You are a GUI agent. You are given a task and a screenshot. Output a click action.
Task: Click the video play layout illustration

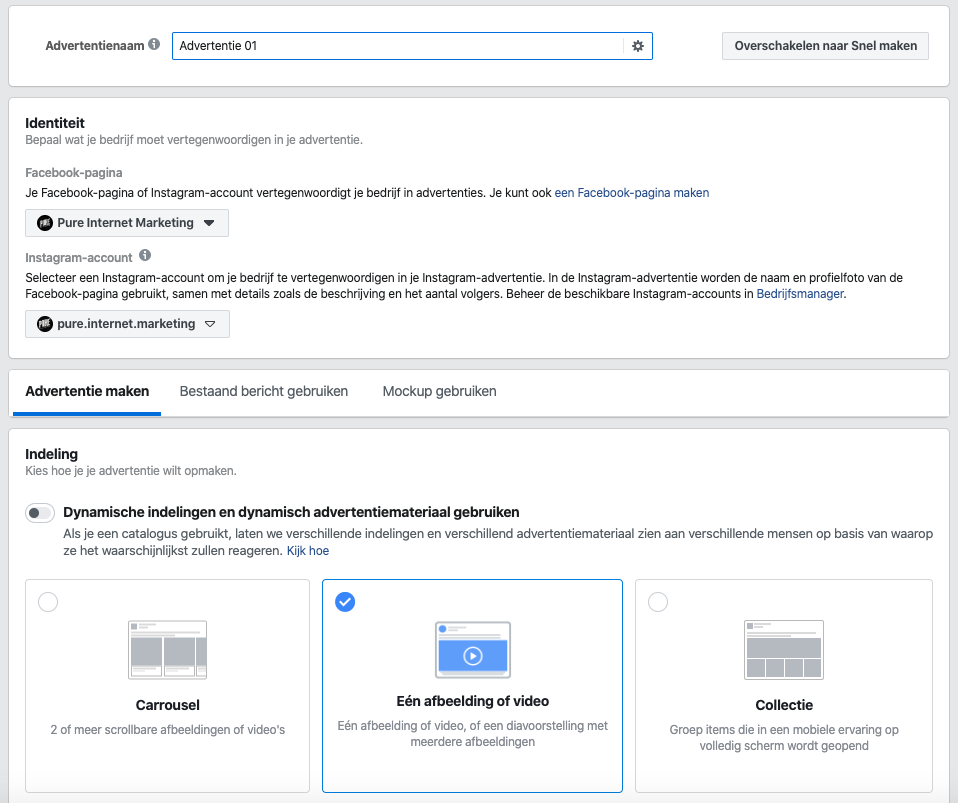tap(473, 650)
